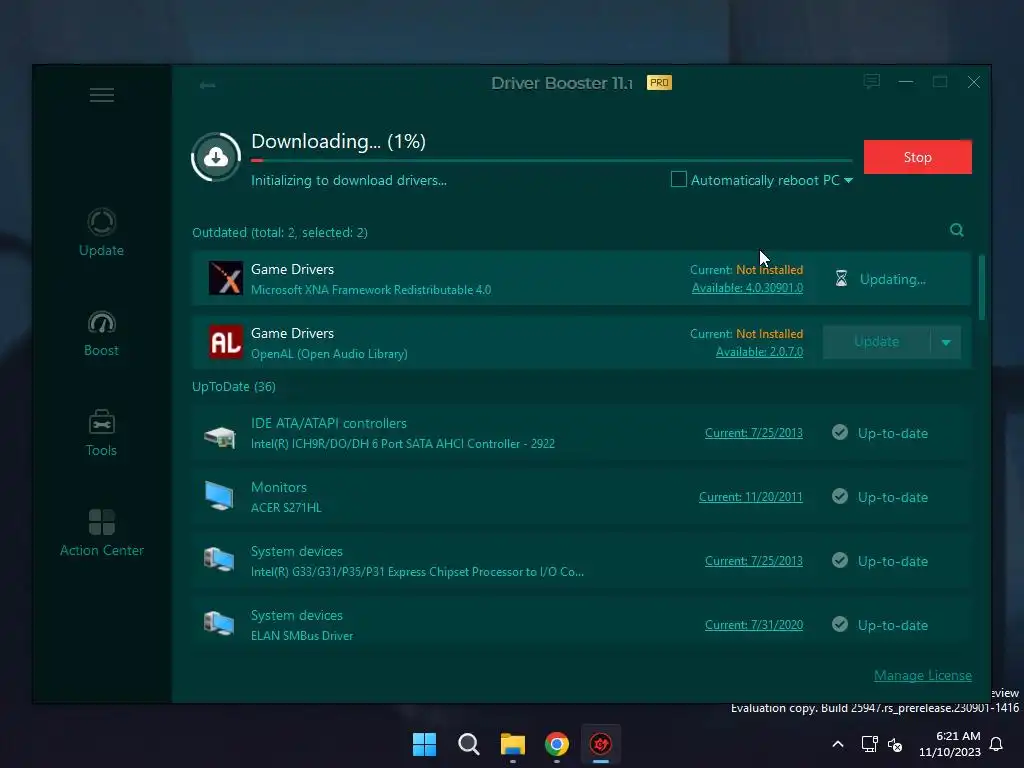1024x768 pixels.
Task: Open Current 11/20/2011 link for ACER monitor
Action: (751, 497)
